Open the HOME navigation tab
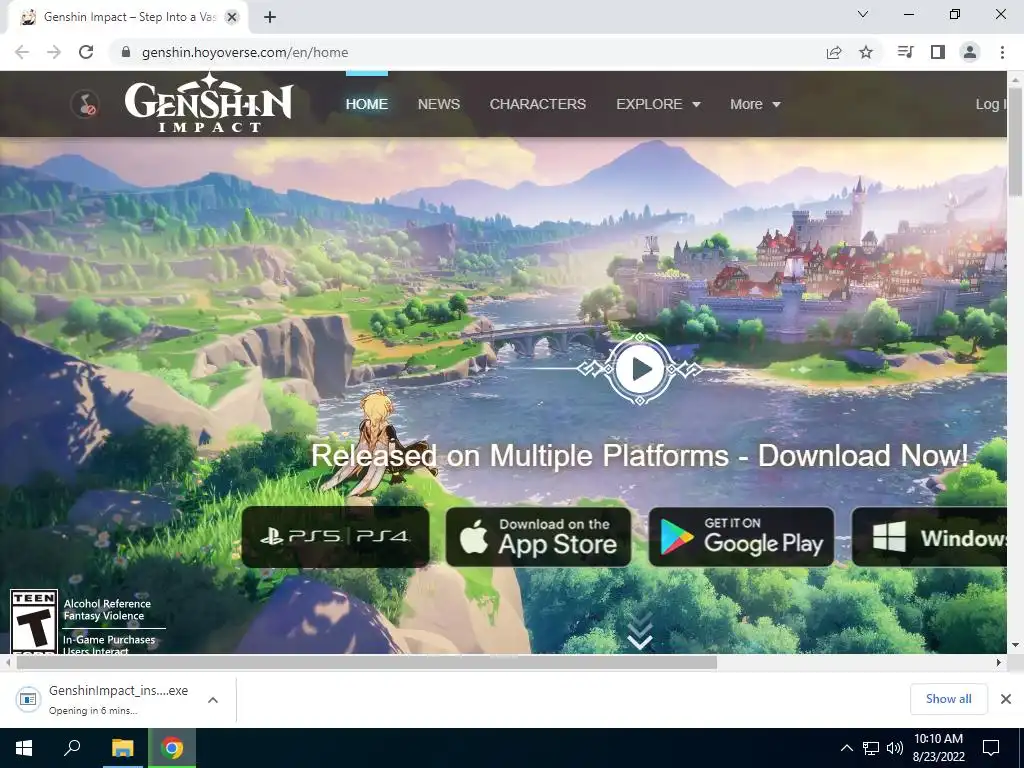 (366, 104)
